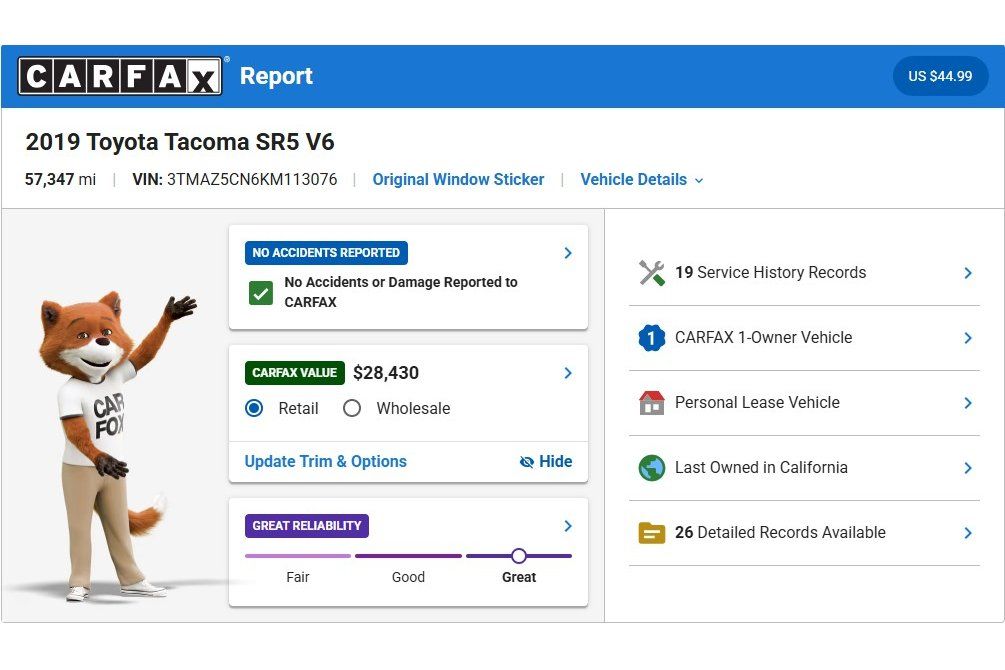Screen dimensions: 1005x670
Task: Open chevron for Personal Lease Vehicle
Action: (x=968, y=403)
